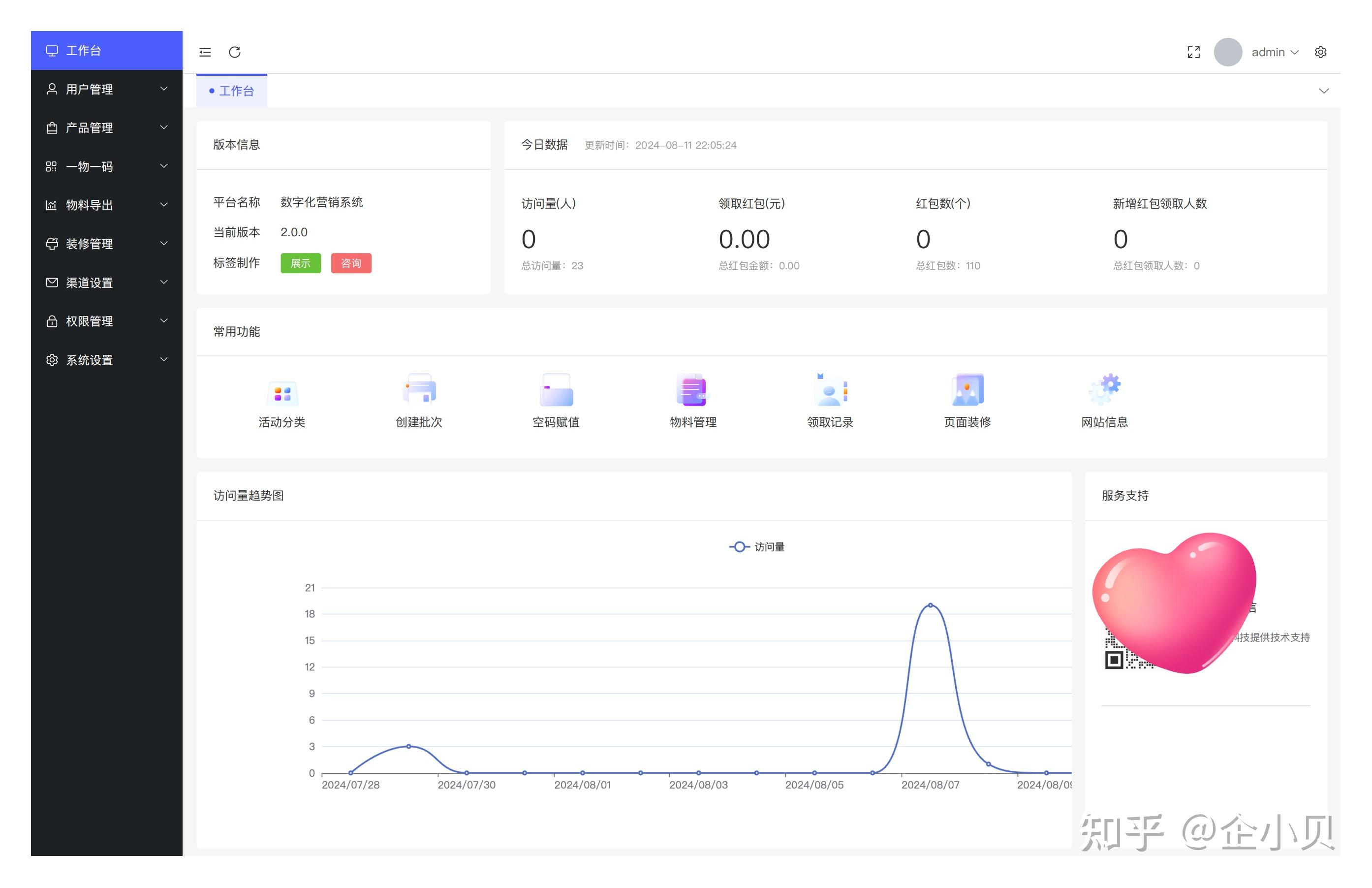The width and height of the screenshot is (1372, 888).
Task: Click the 用户管理 person icon
Action: [52, 89]
